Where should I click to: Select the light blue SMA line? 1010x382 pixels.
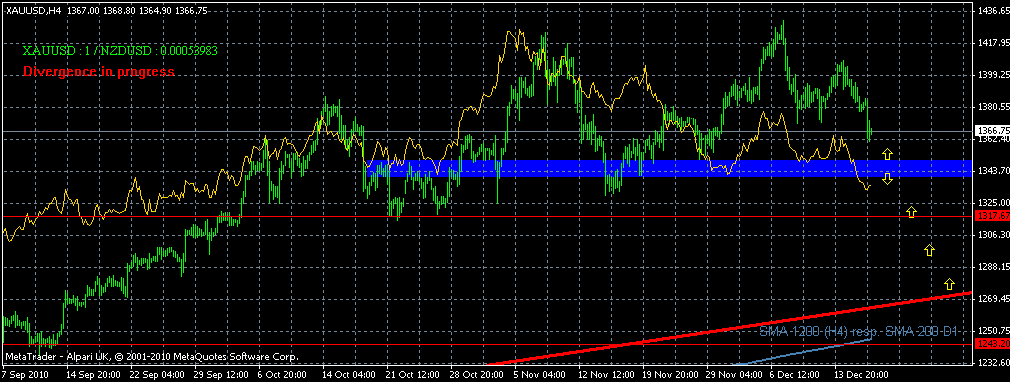[x=802, y=352]
